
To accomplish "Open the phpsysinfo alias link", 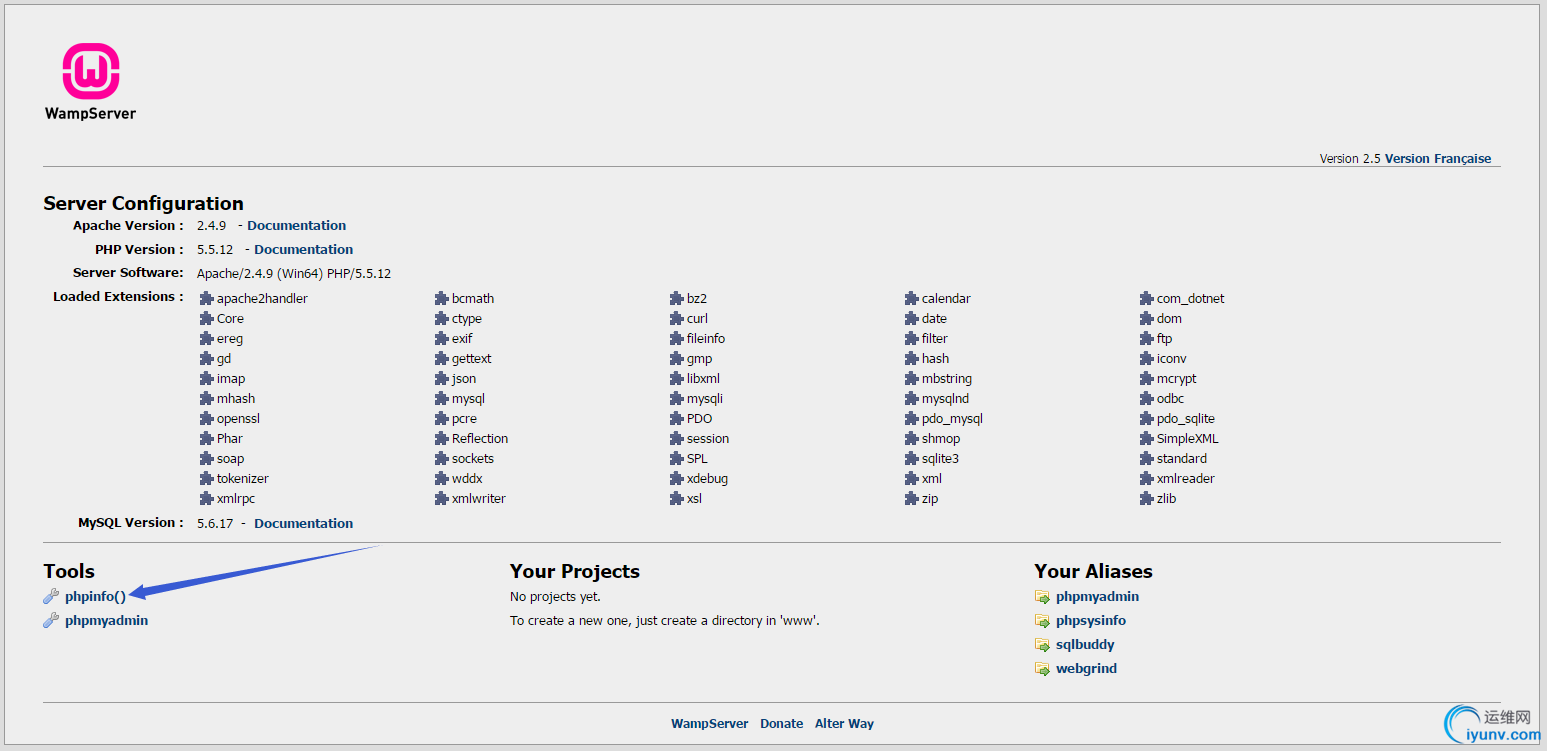I will (1091, 621).
